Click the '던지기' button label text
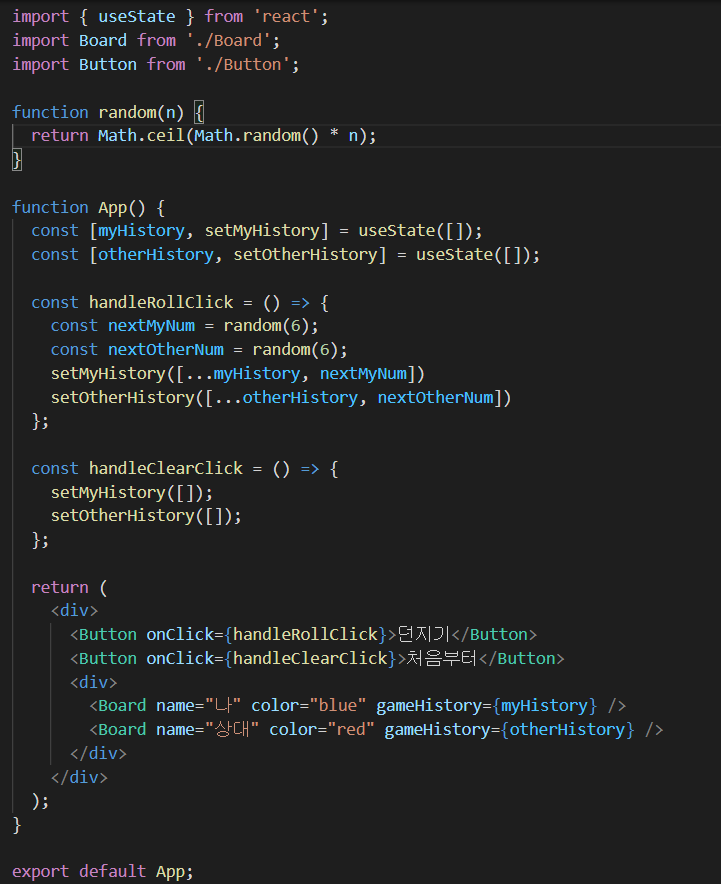The image size is (721, 884). (424, 634)
